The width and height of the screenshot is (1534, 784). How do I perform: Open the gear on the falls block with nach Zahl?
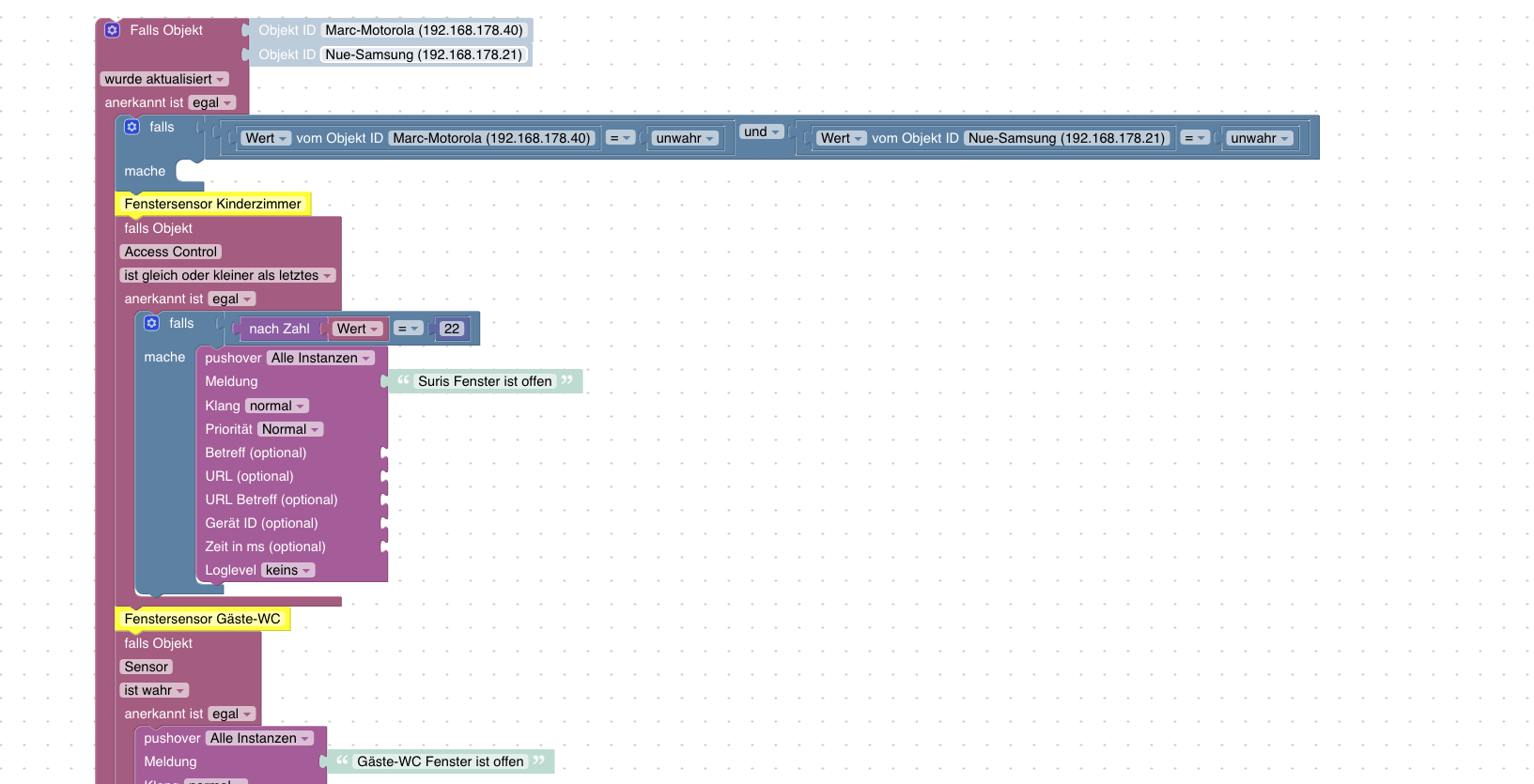(x=152, y=323)
